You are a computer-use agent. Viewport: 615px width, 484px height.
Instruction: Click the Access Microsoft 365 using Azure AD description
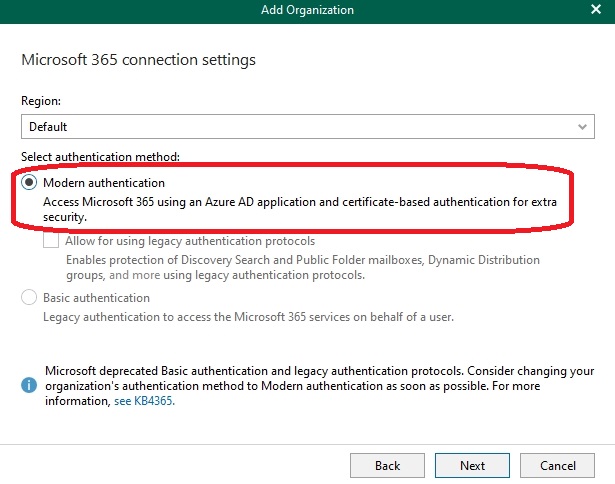300,209
